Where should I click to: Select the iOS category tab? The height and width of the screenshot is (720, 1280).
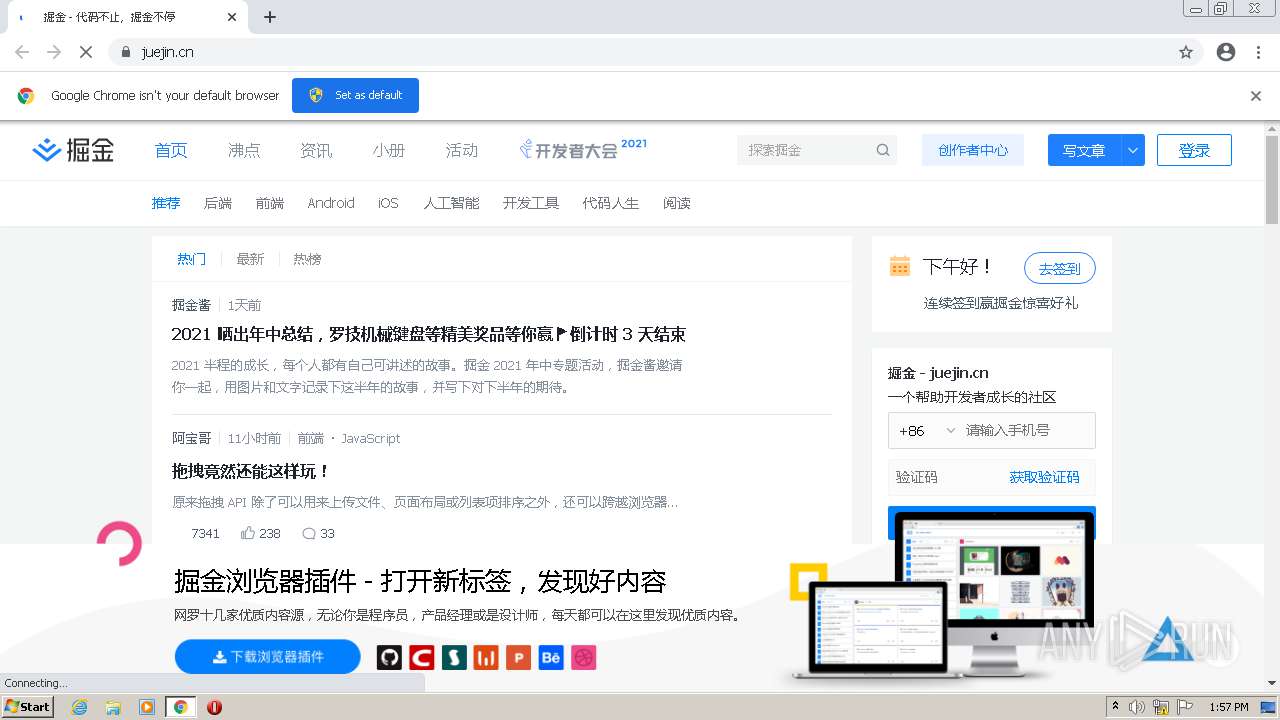(388, 203)
